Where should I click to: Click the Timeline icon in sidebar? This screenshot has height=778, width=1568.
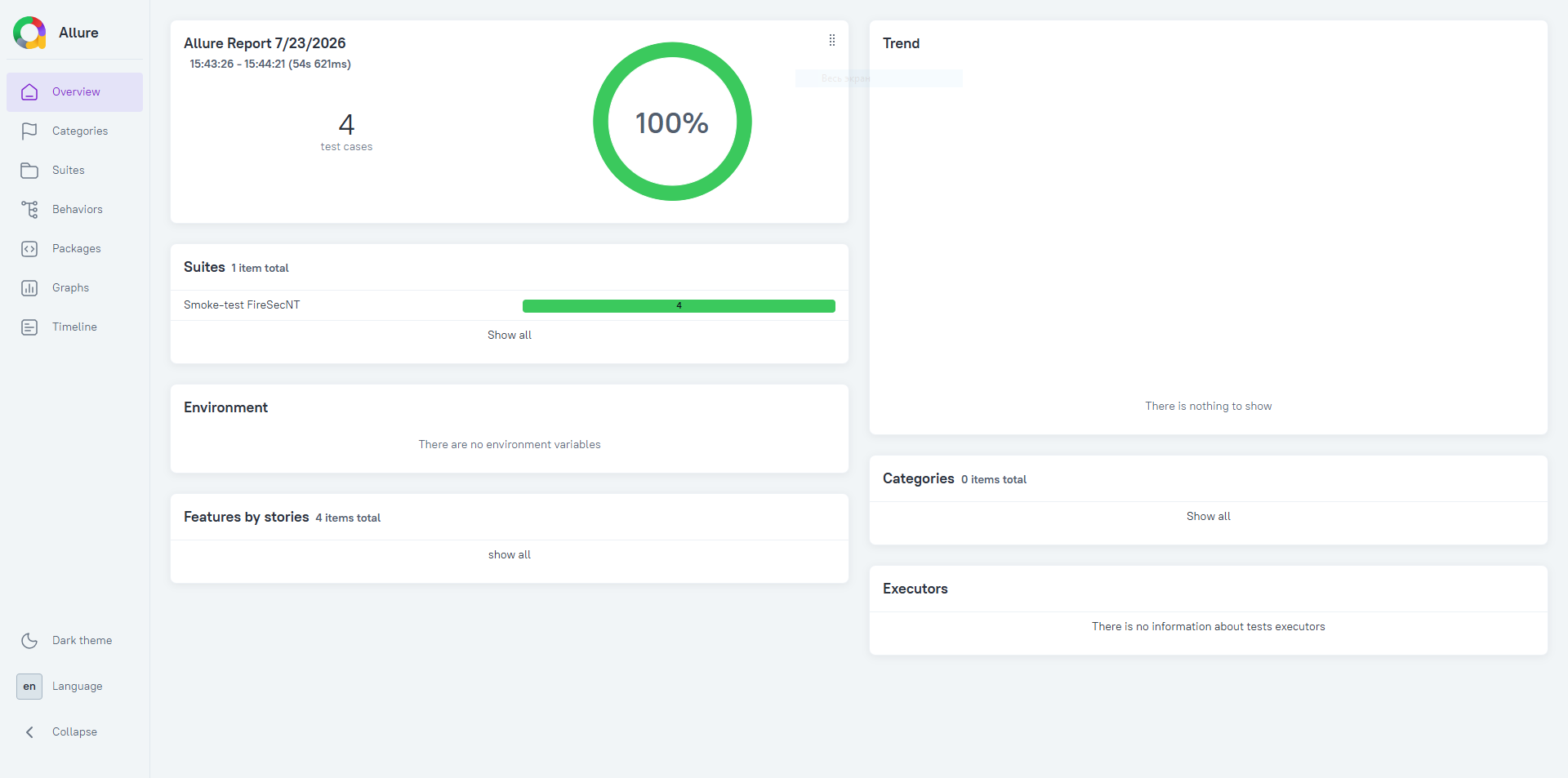coord(29,327)
